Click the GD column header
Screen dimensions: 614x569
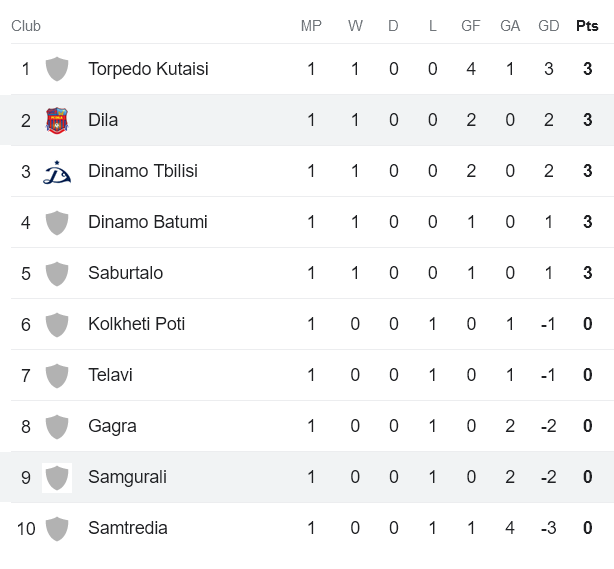[x=548, y=26]
